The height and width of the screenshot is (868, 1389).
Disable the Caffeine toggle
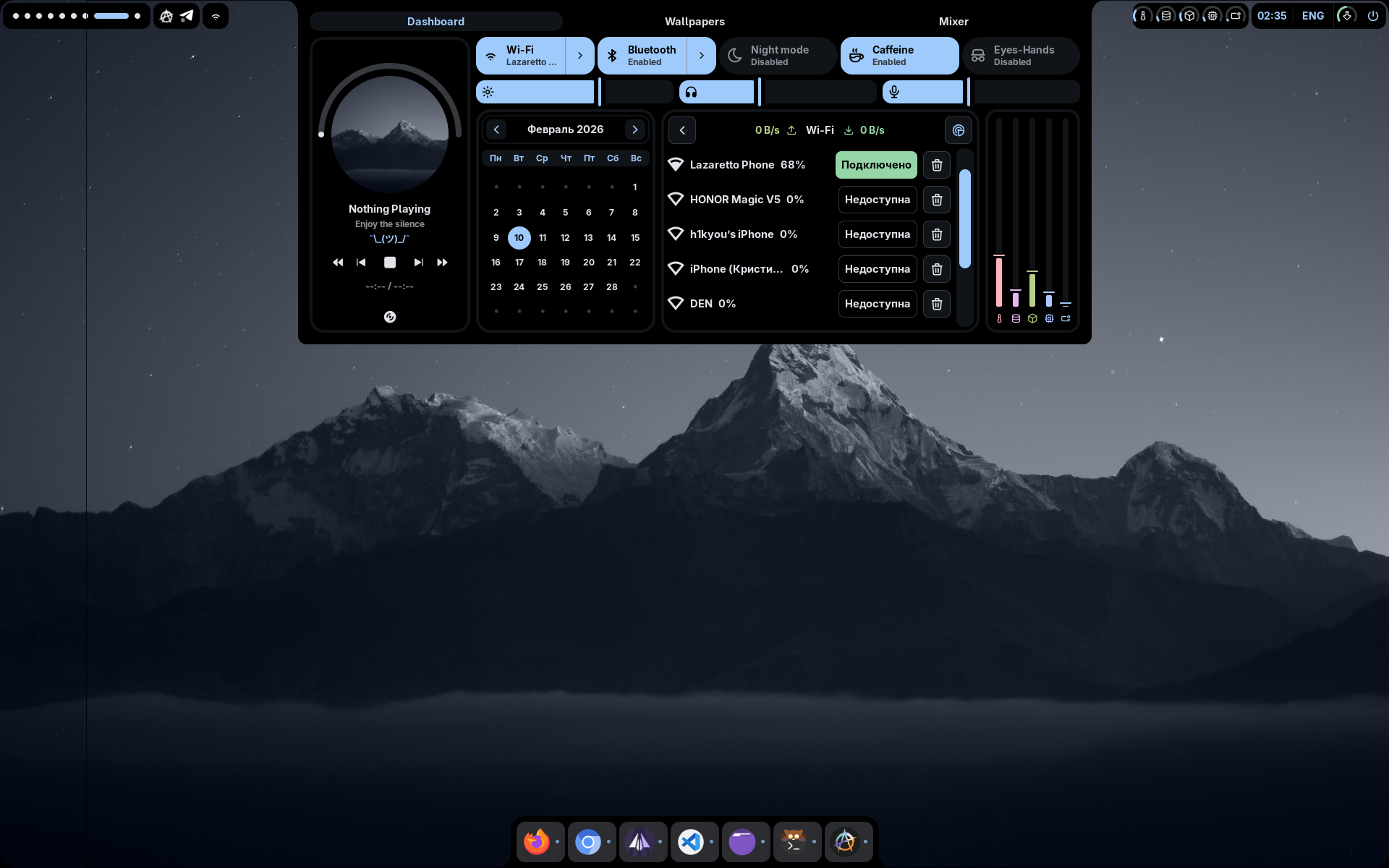[x=899, y=56]
